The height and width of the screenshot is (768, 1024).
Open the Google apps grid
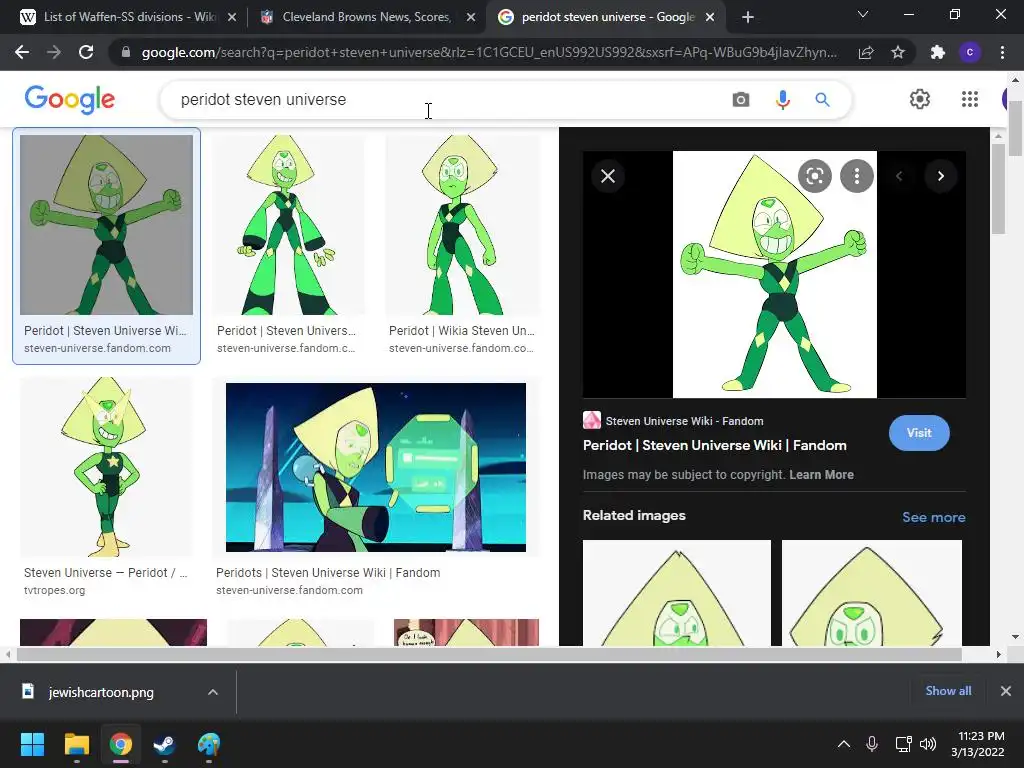(970, 99)
